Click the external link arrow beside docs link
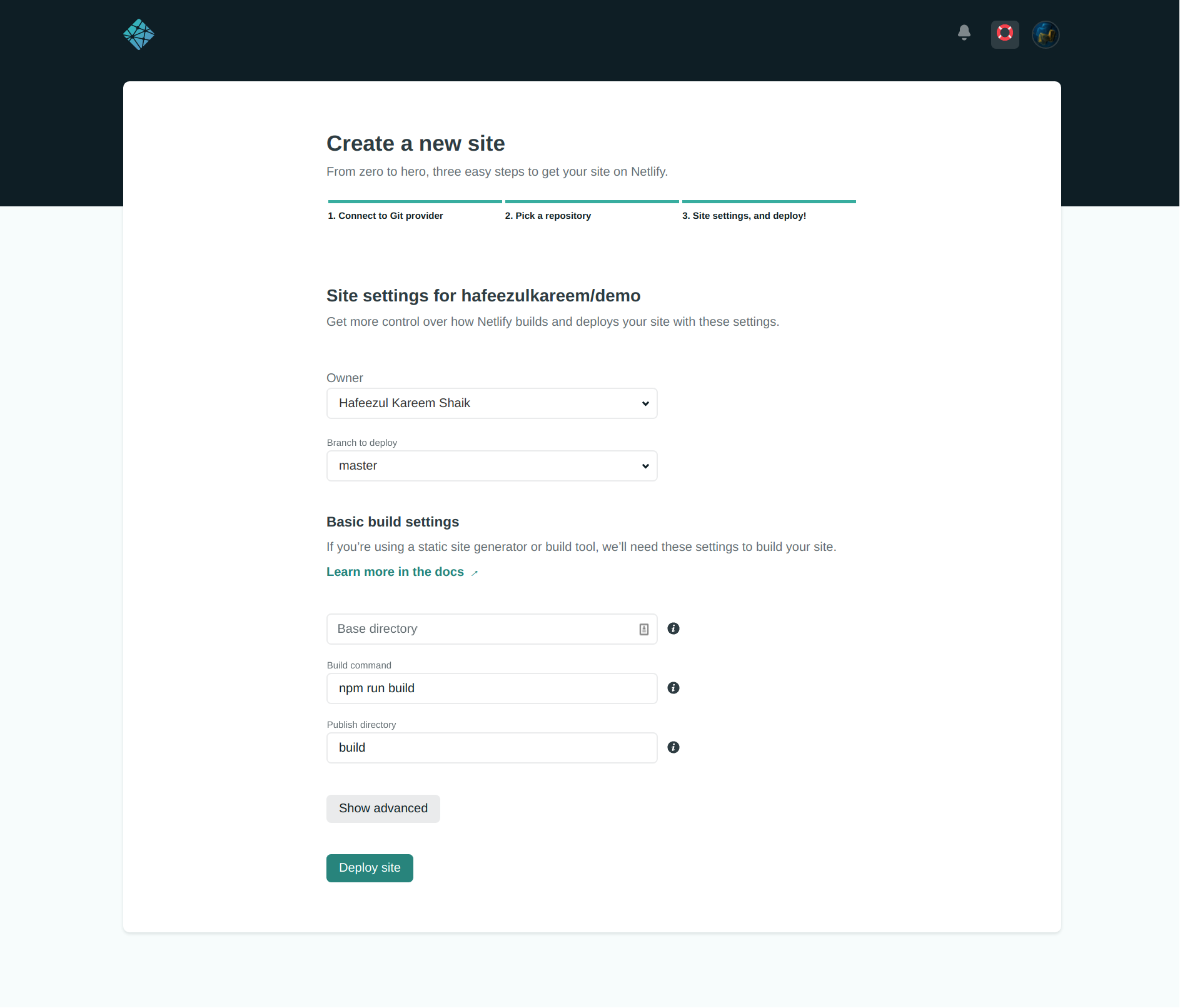The height and width of the screenshot is (1008, 1180). pos(475,572)
